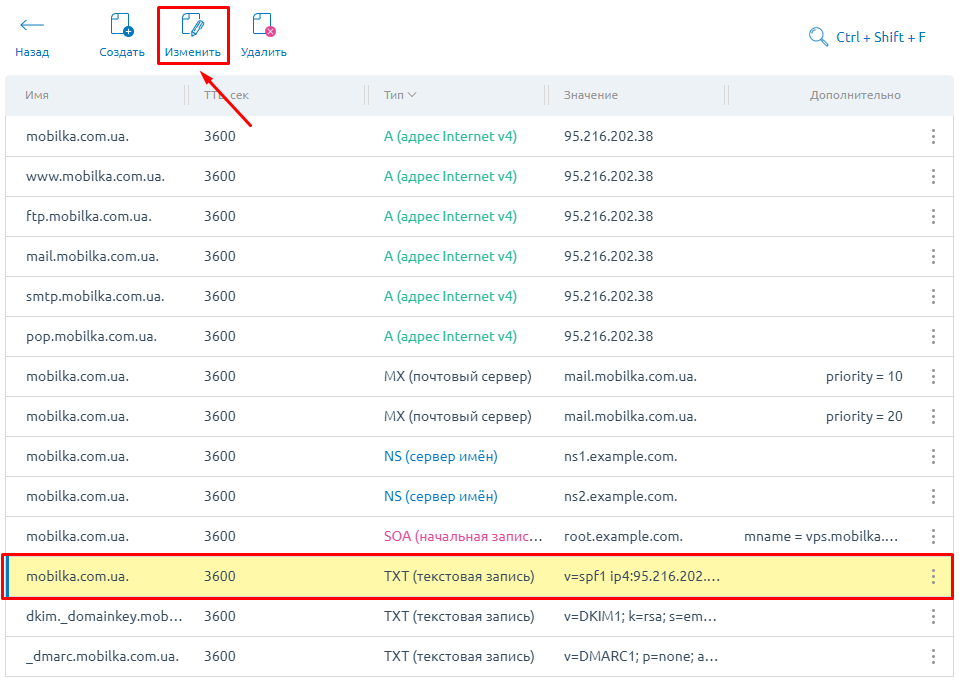Open kebab menu for _dmarc.mobilka.com.ua. row
Screen dimensions: 959x688
933,657
